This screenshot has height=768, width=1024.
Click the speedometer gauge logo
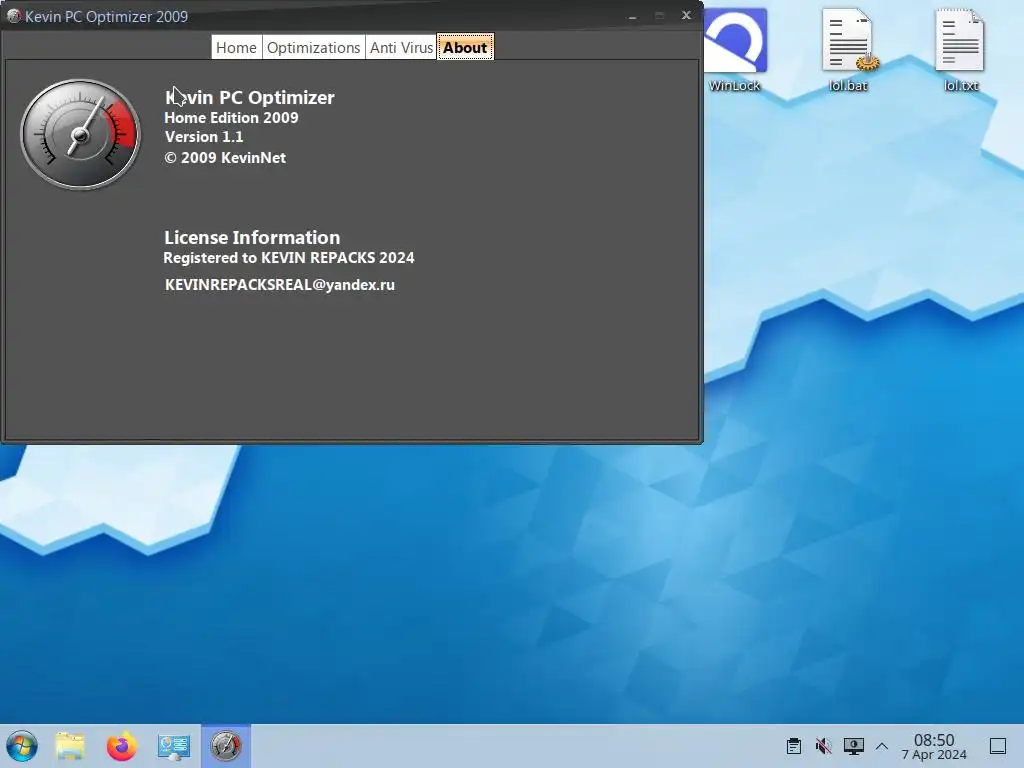pos(80,135)
